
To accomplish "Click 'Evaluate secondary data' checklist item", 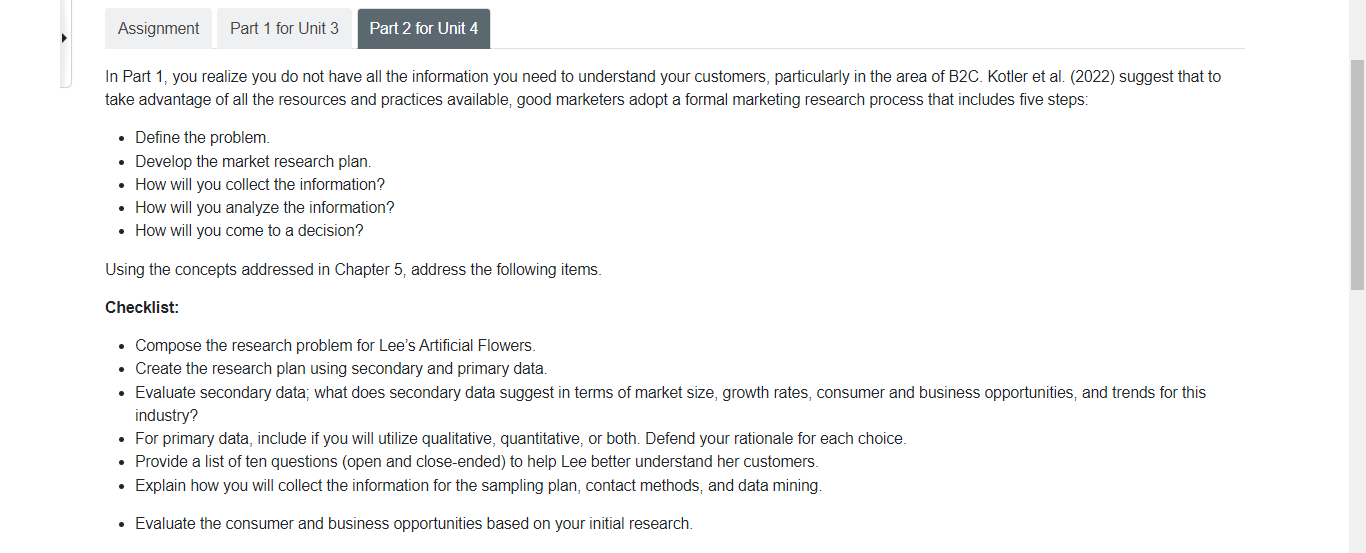I will point(671,404).
